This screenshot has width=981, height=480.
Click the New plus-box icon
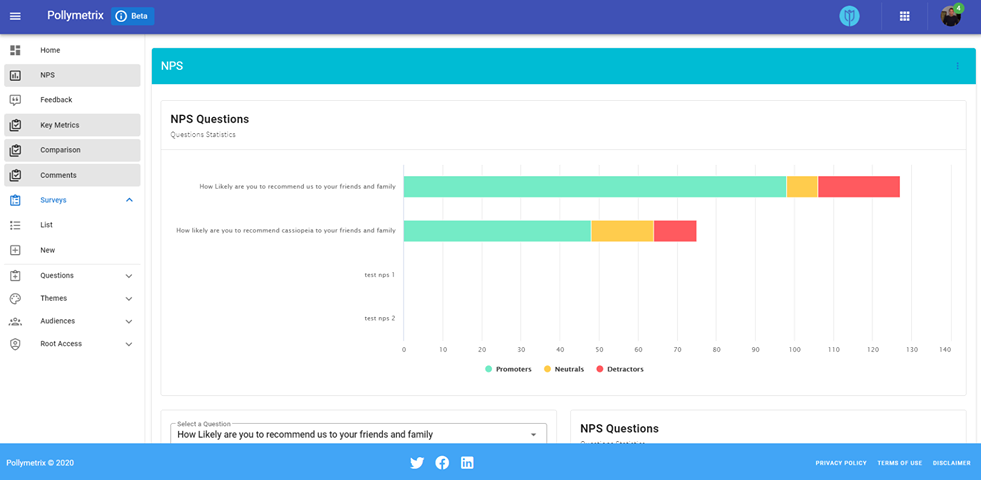tap(16, 250)
